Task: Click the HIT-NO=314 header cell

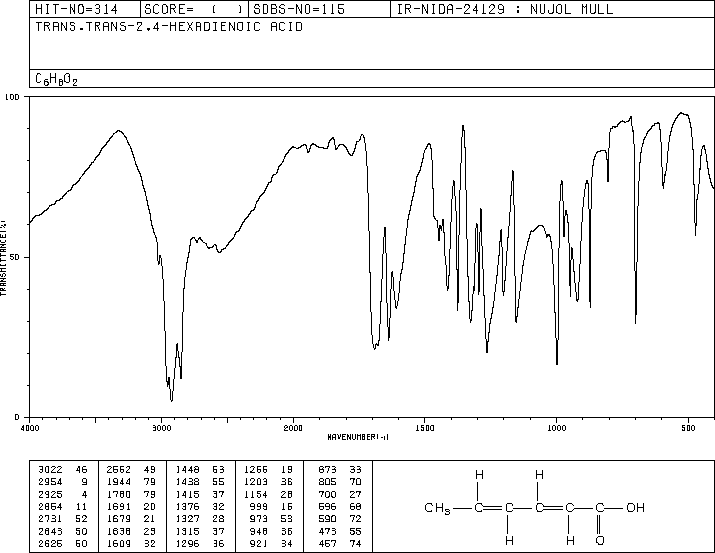Action: click(x=85, y=9)
